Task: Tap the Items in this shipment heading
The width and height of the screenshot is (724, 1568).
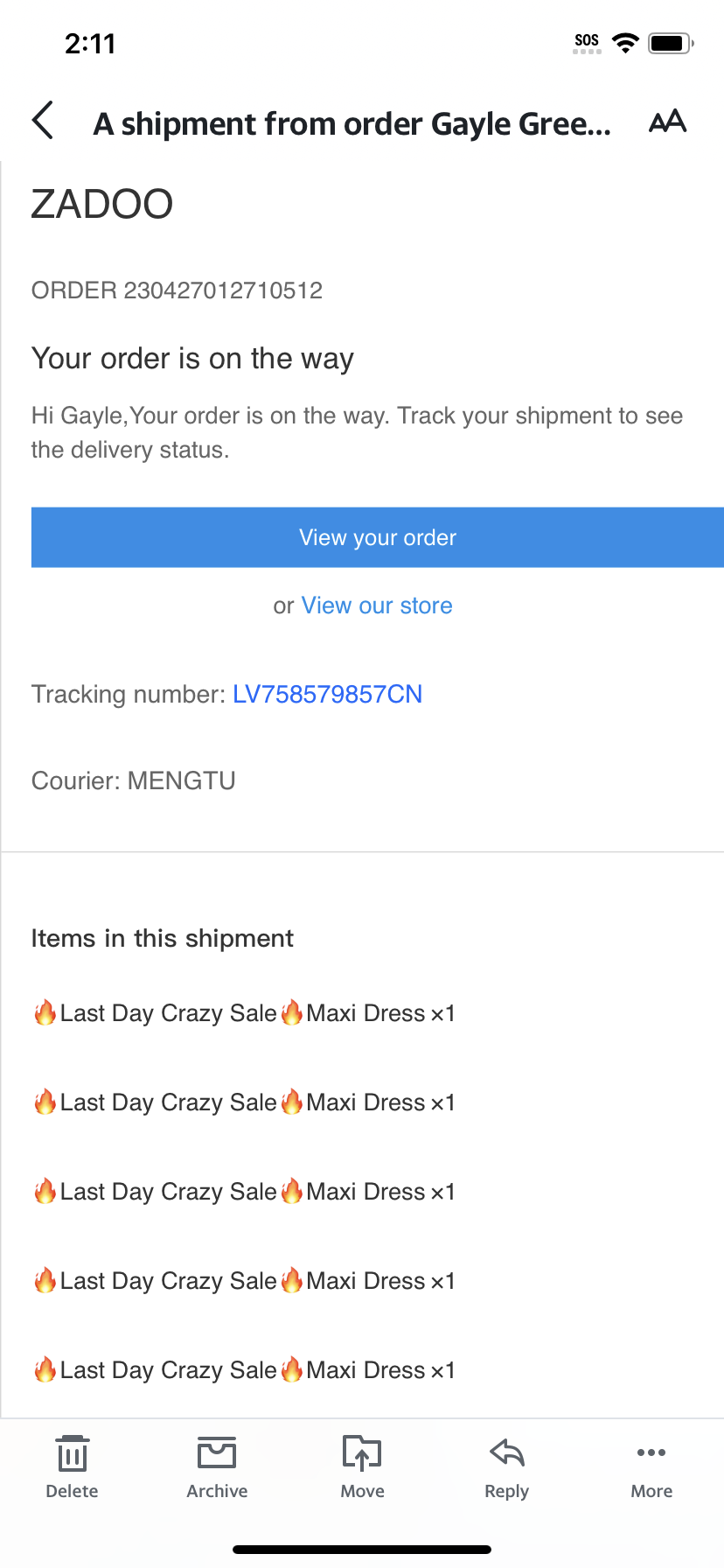Action: tap(163, 938)
